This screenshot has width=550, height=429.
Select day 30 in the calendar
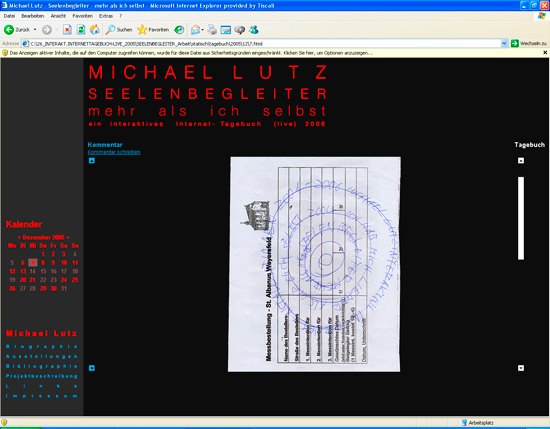pyautogui.click(x=53, y=288)
